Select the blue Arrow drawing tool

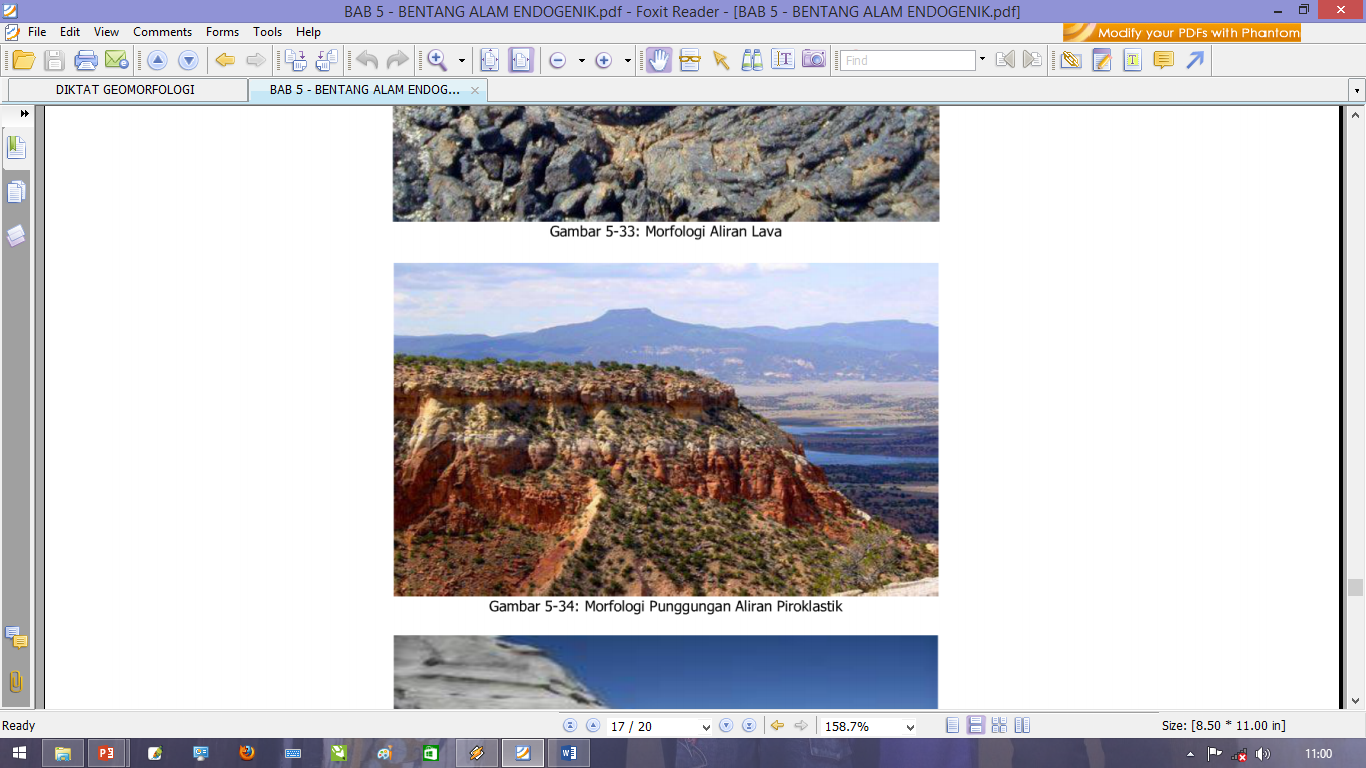click(x=1194, y=60)
